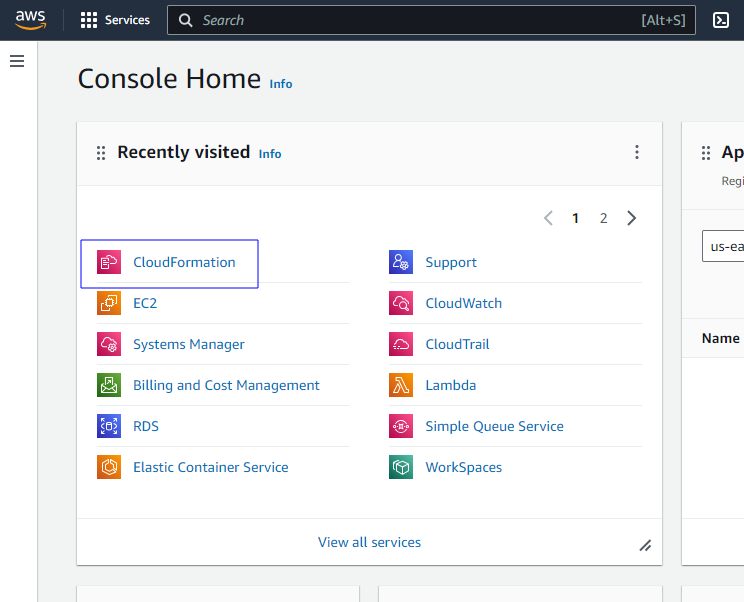Open the Services grid menu
744x602 pixels.
(89, 20)
